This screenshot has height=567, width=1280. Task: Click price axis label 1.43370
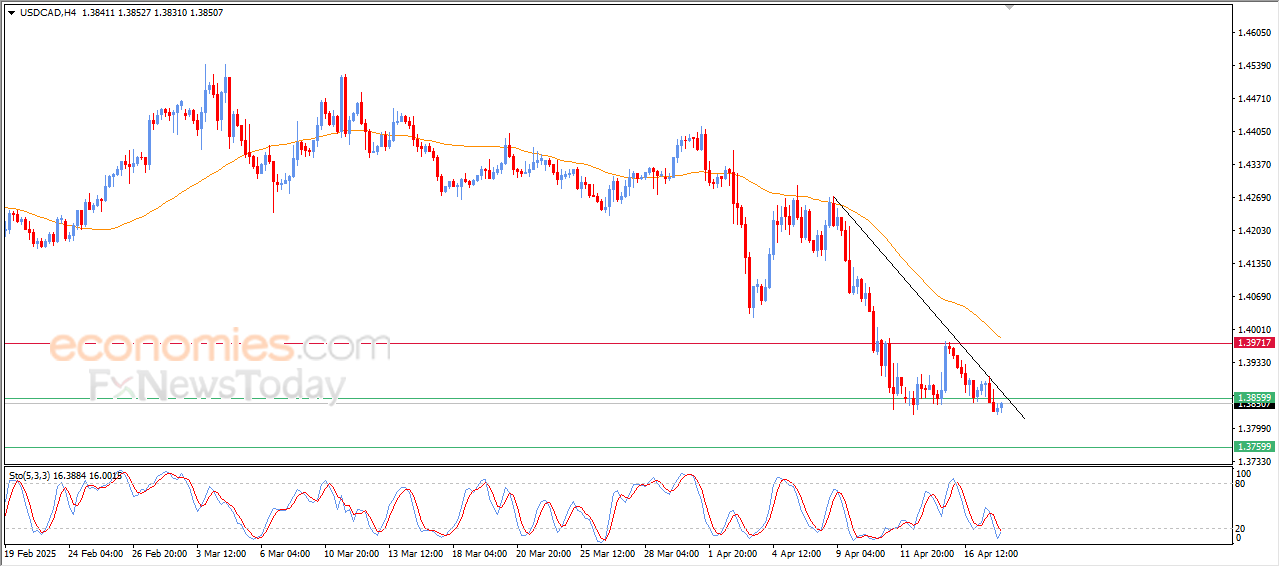(1255, 165)
